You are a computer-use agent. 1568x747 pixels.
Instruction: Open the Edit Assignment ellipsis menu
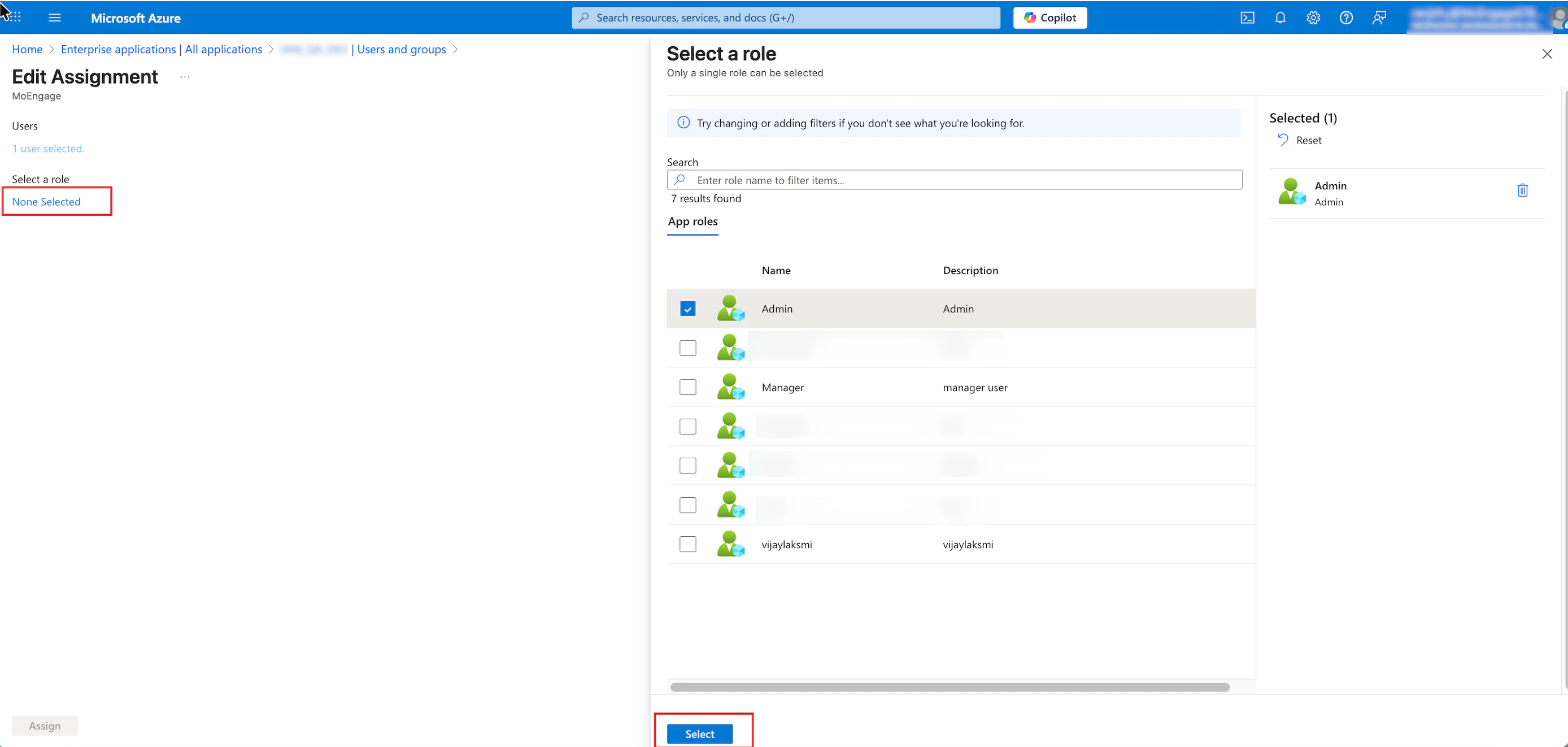[185, 77]
